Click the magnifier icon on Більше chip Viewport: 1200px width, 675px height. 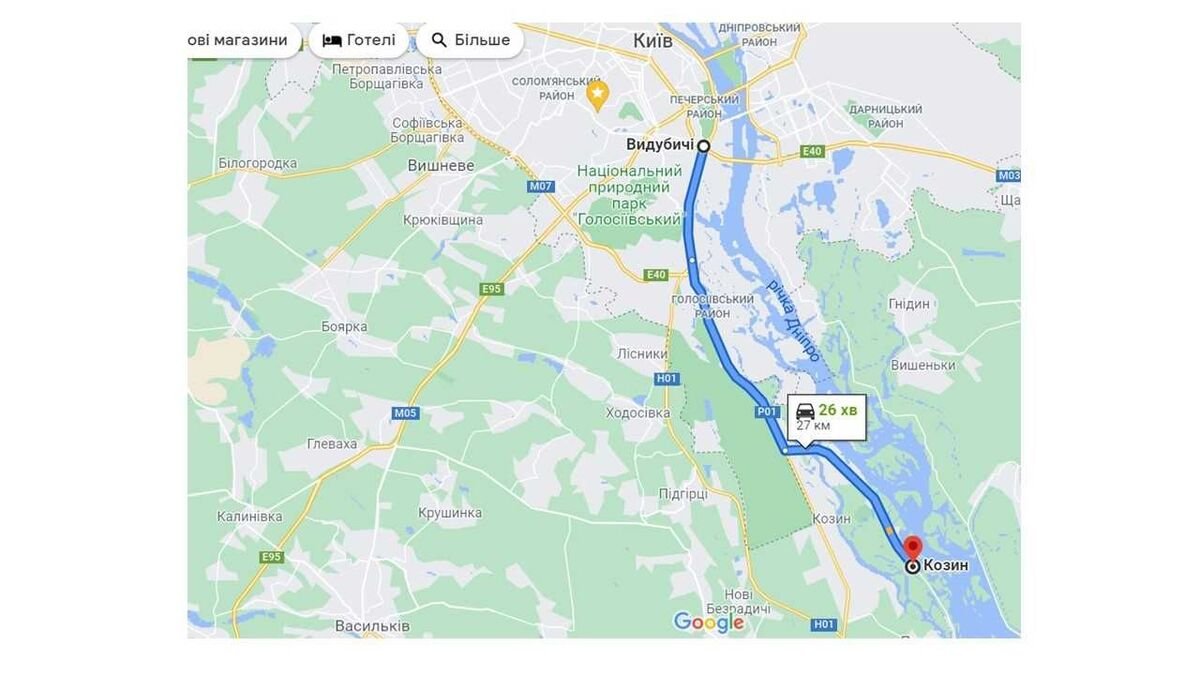point(439,40)
